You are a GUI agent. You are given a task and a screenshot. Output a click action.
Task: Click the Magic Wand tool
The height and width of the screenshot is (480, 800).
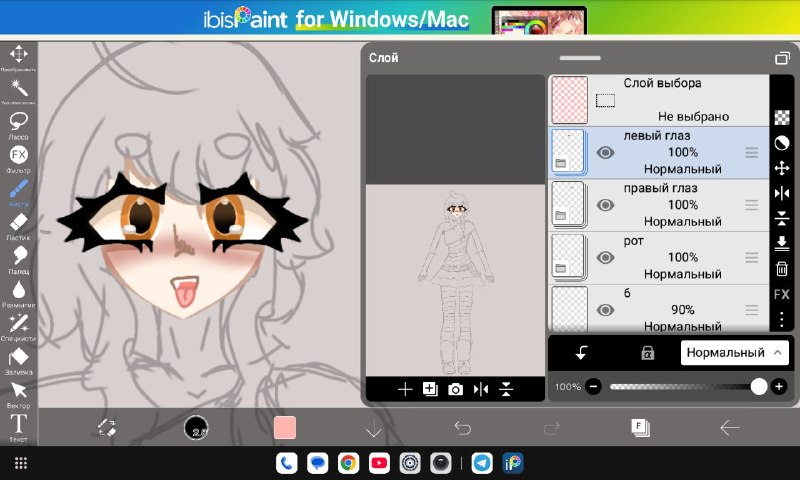point(18,91)
